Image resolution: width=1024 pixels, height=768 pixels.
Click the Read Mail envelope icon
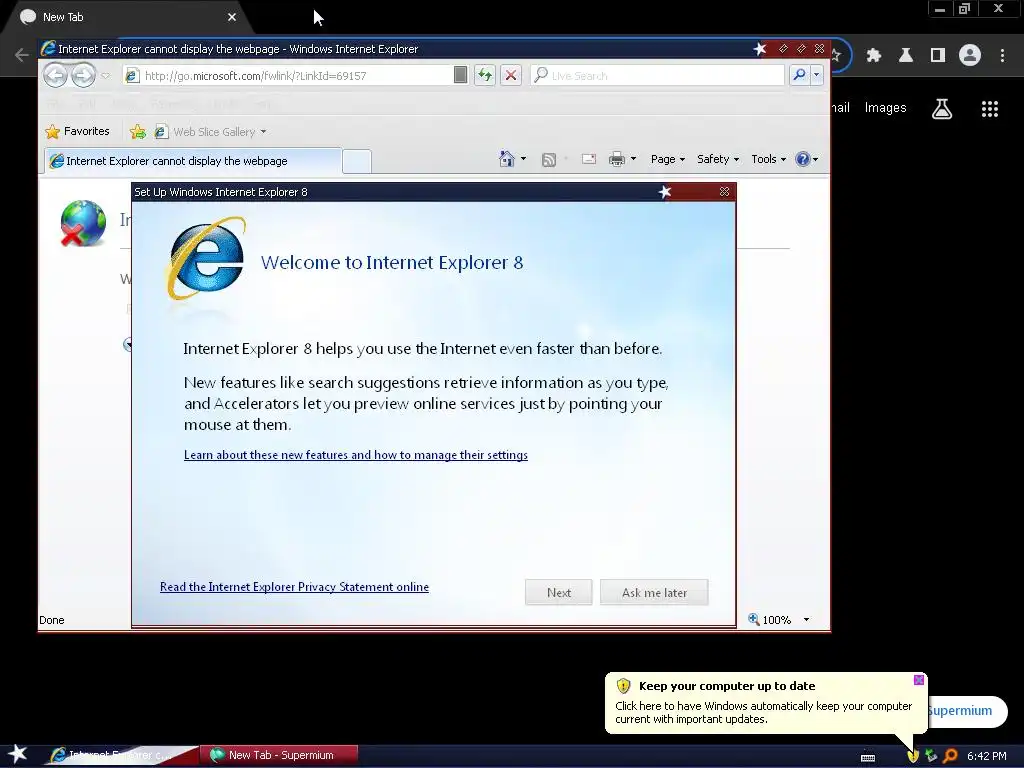click(x=588, y=159)
